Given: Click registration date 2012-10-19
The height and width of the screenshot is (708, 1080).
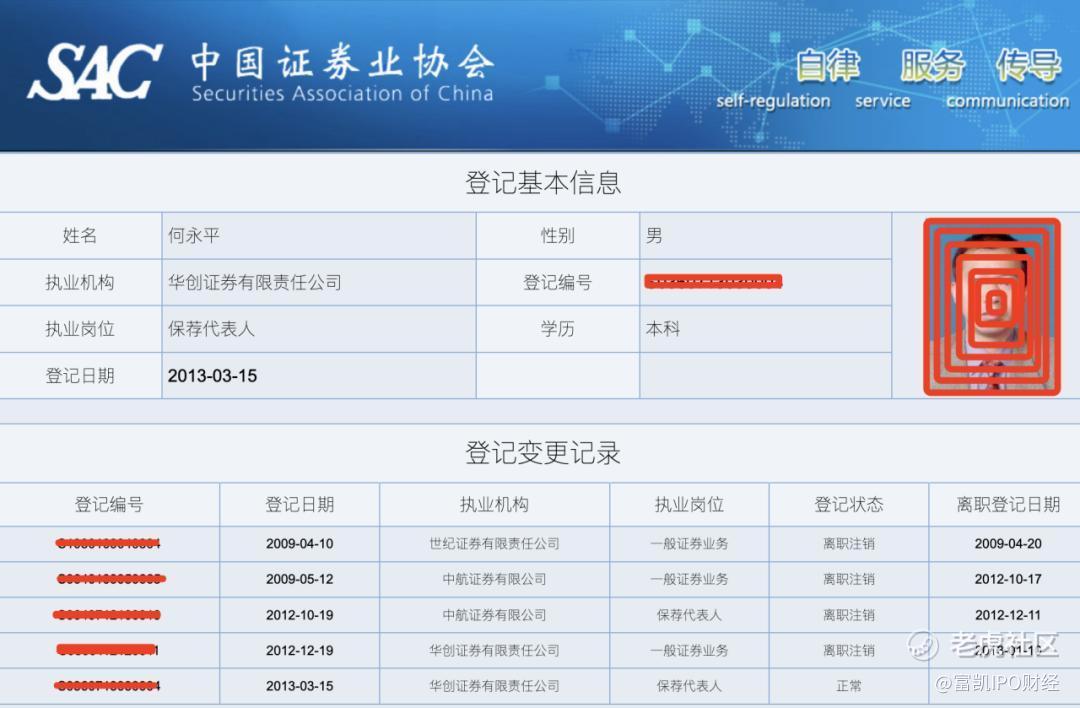Looking at the screenshot, I should pyautogui.click(x=300, y=616).
